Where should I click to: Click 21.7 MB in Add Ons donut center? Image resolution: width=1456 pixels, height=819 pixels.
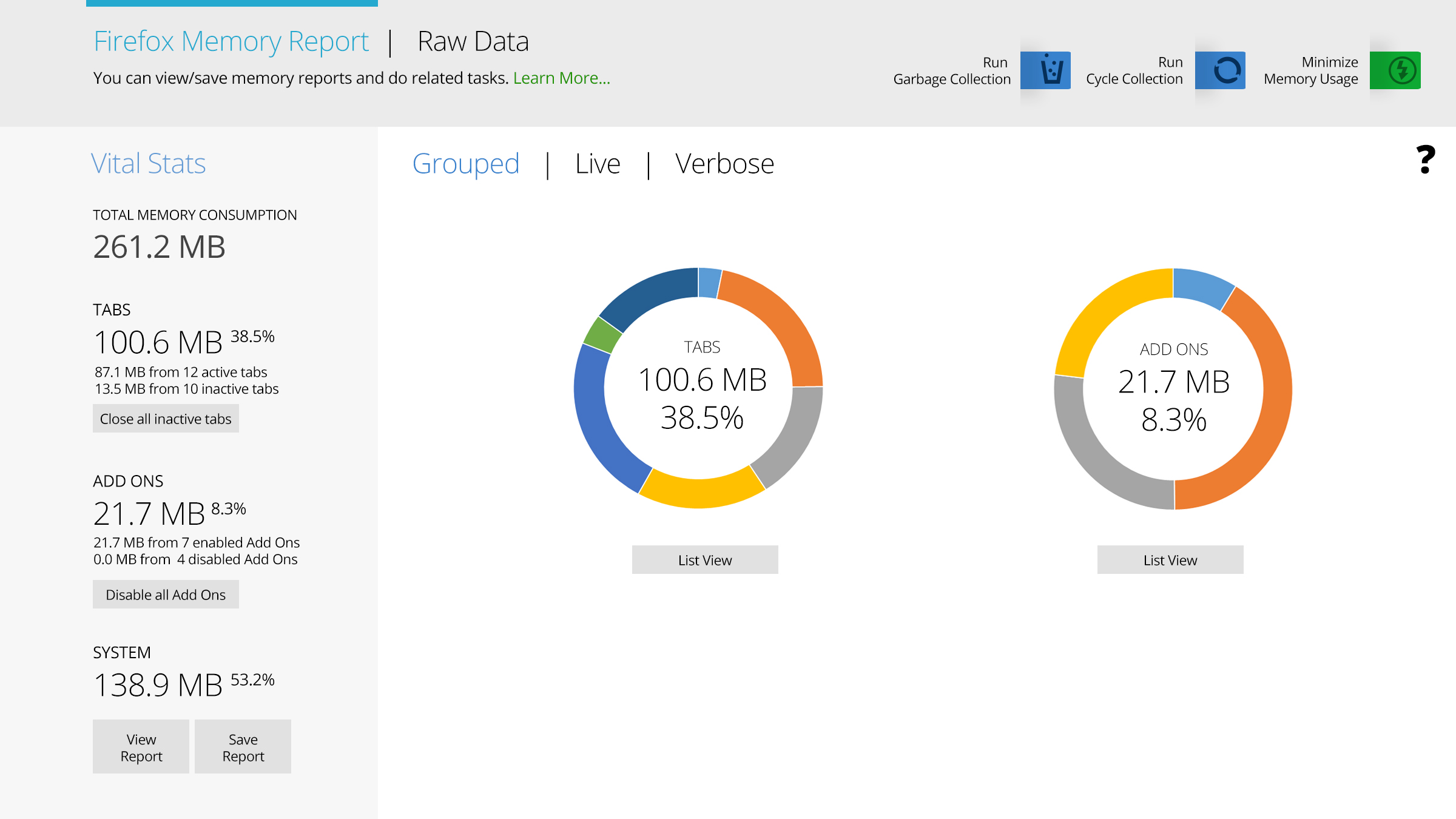[x=1174, y=382]
